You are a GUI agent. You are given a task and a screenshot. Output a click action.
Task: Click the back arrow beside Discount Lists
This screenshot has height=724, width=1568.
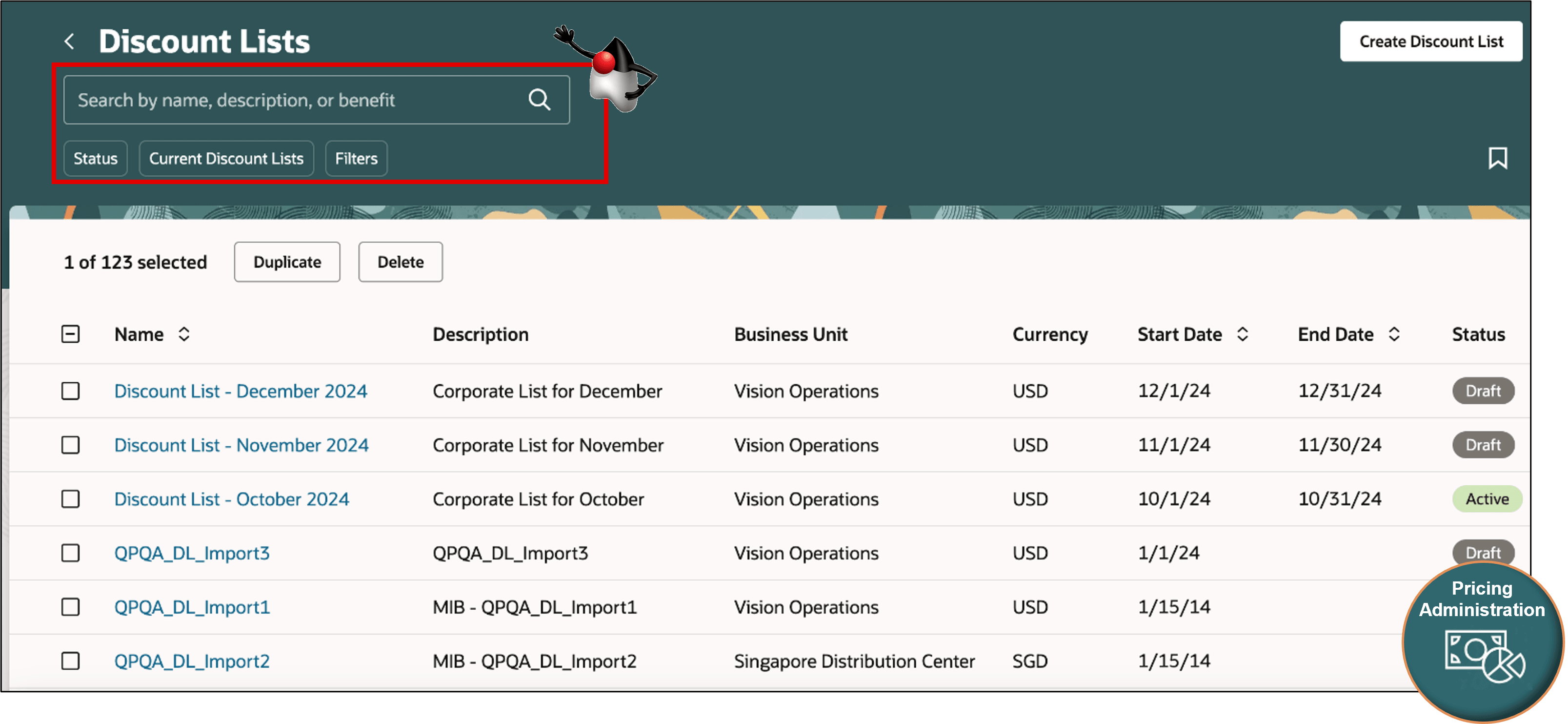pos(69,41)
